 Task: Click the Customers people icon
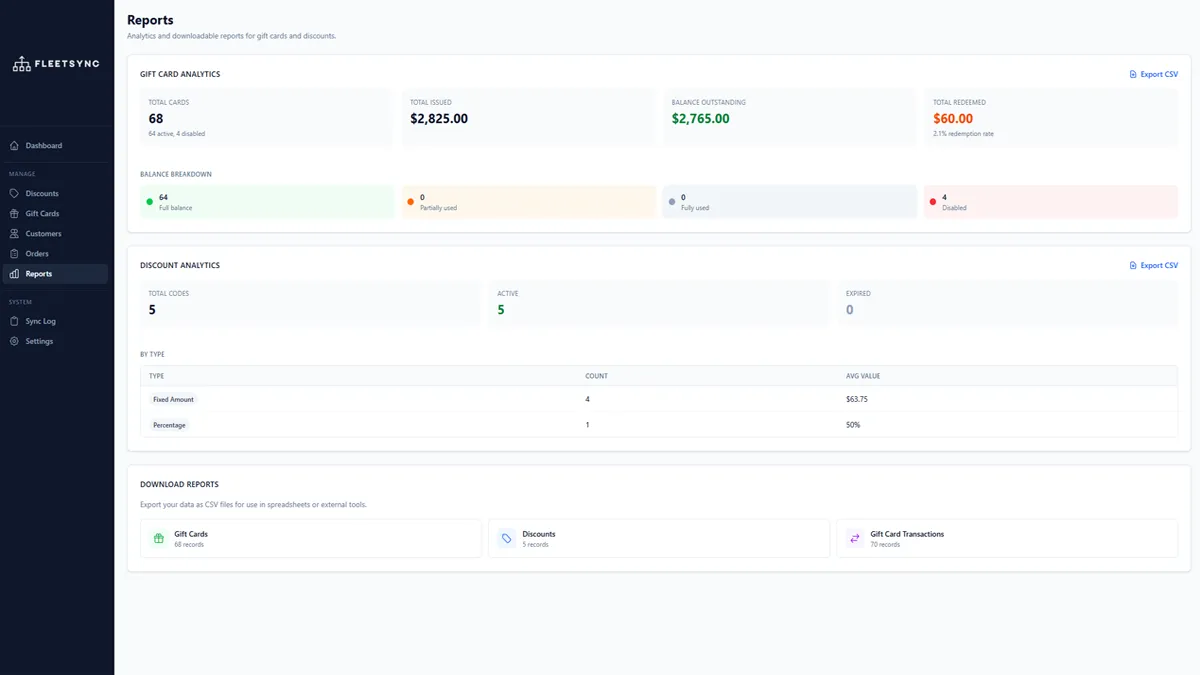(x=14, y=234)
